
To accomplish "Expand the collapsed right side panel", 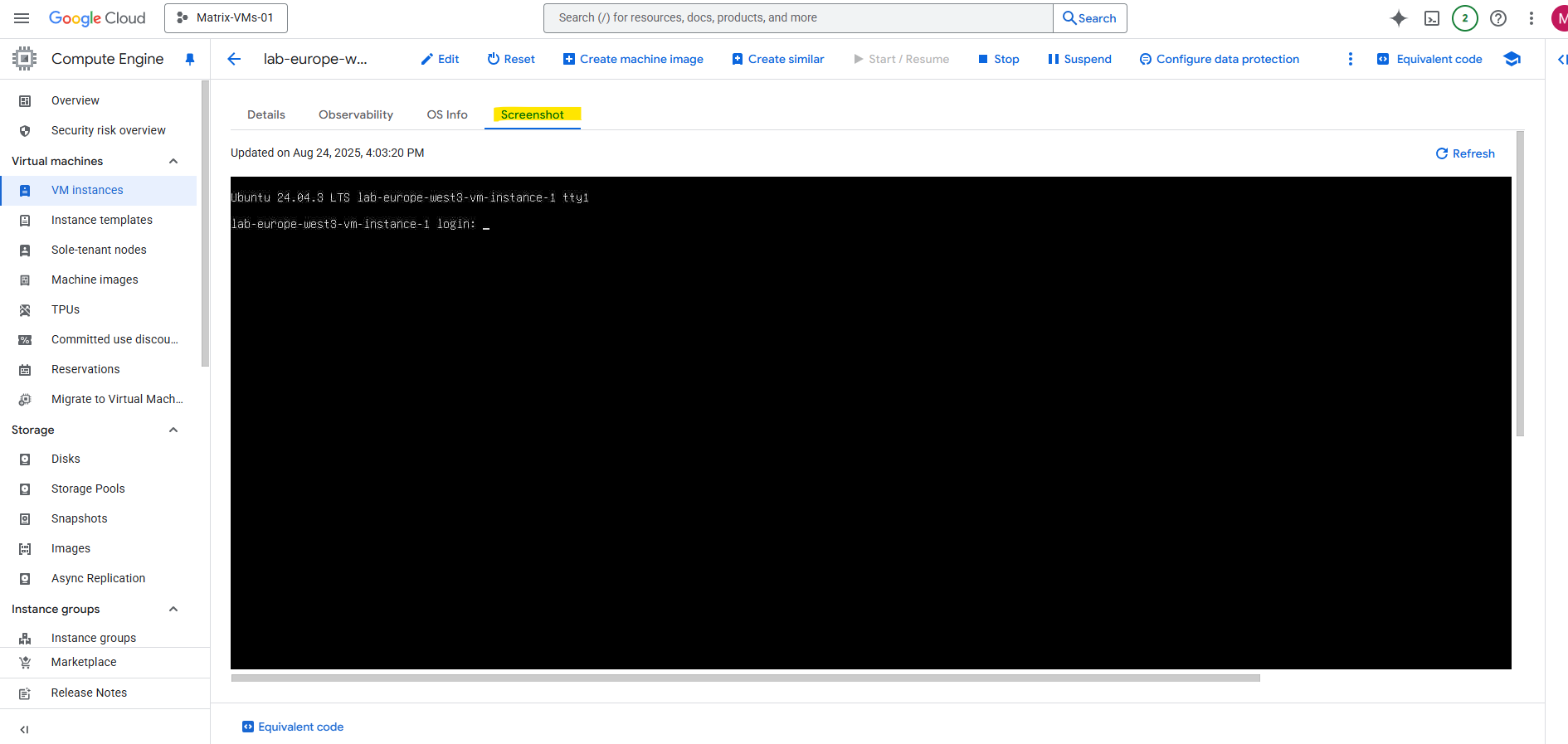I will tap(1562, 59).
